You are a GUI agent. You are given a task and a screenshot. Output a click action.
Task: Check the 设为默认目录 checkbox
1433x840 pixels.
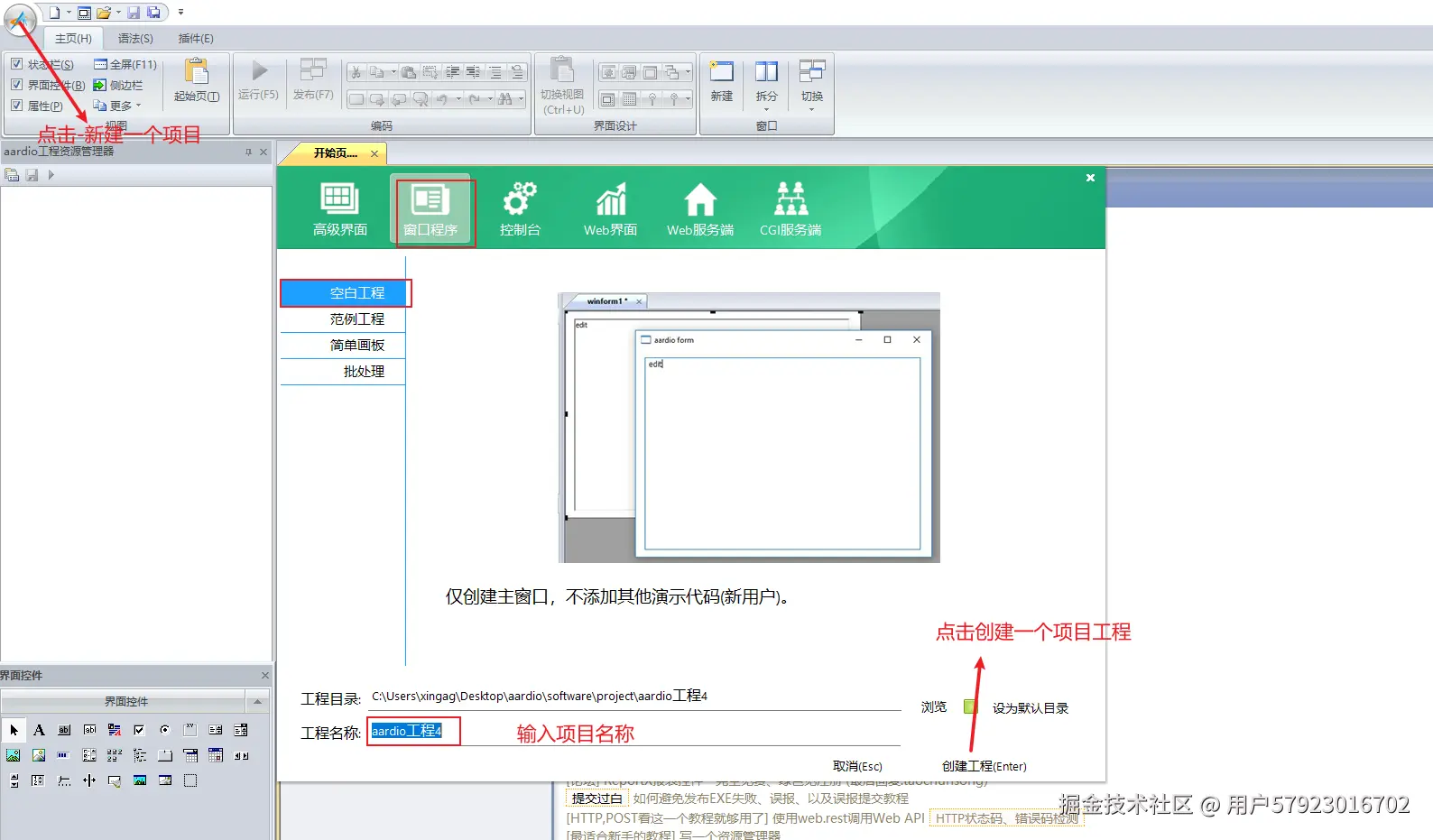(970, 707)
